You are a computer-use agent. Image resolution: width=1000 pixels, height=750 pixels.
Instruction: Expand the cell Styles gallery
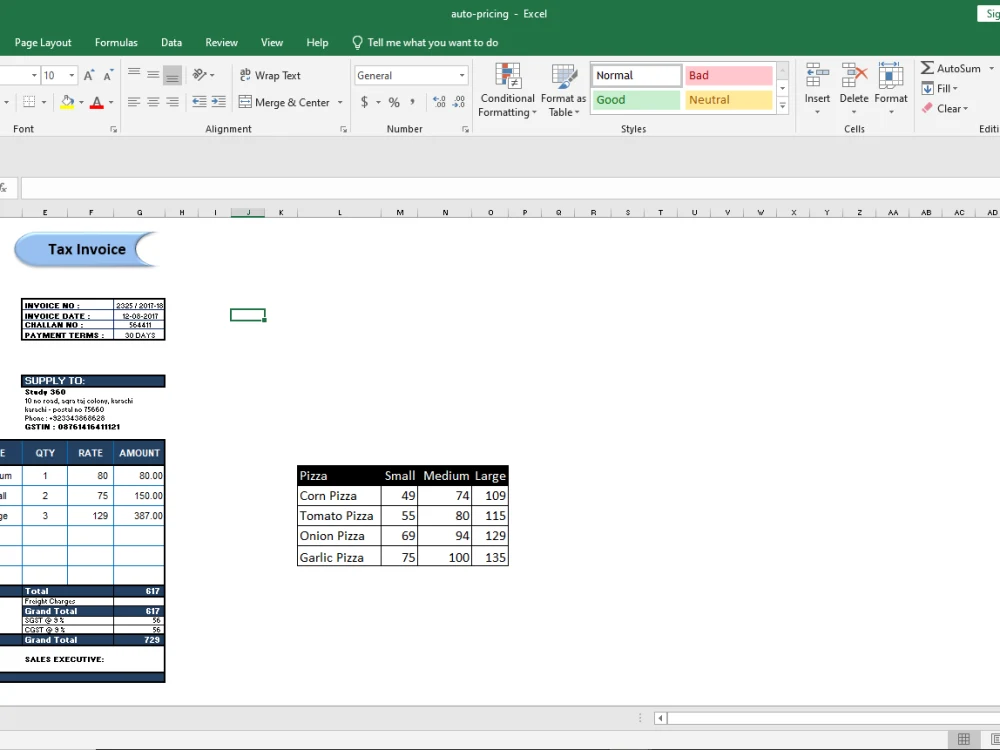tap(783, 106)
